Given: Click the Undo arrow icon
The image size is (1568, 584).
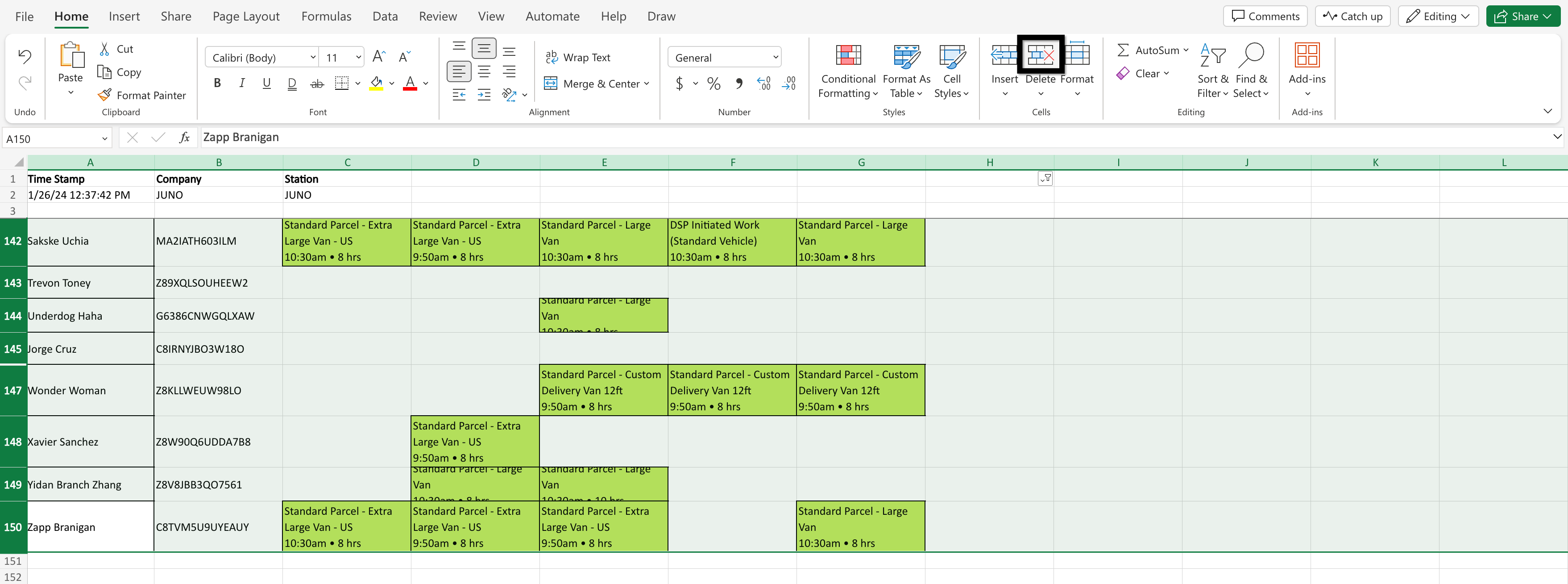Looking at the screenshot, I should point(25,57).
